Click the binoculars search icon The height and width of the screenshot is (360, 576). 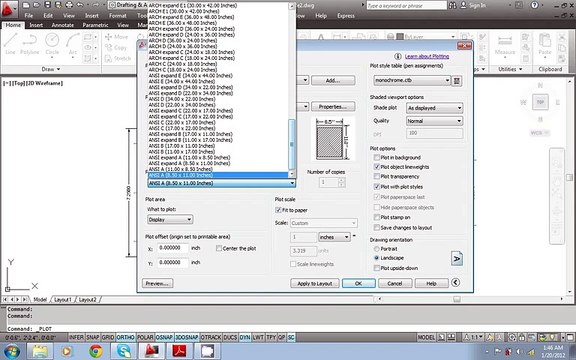click(453, 5)
